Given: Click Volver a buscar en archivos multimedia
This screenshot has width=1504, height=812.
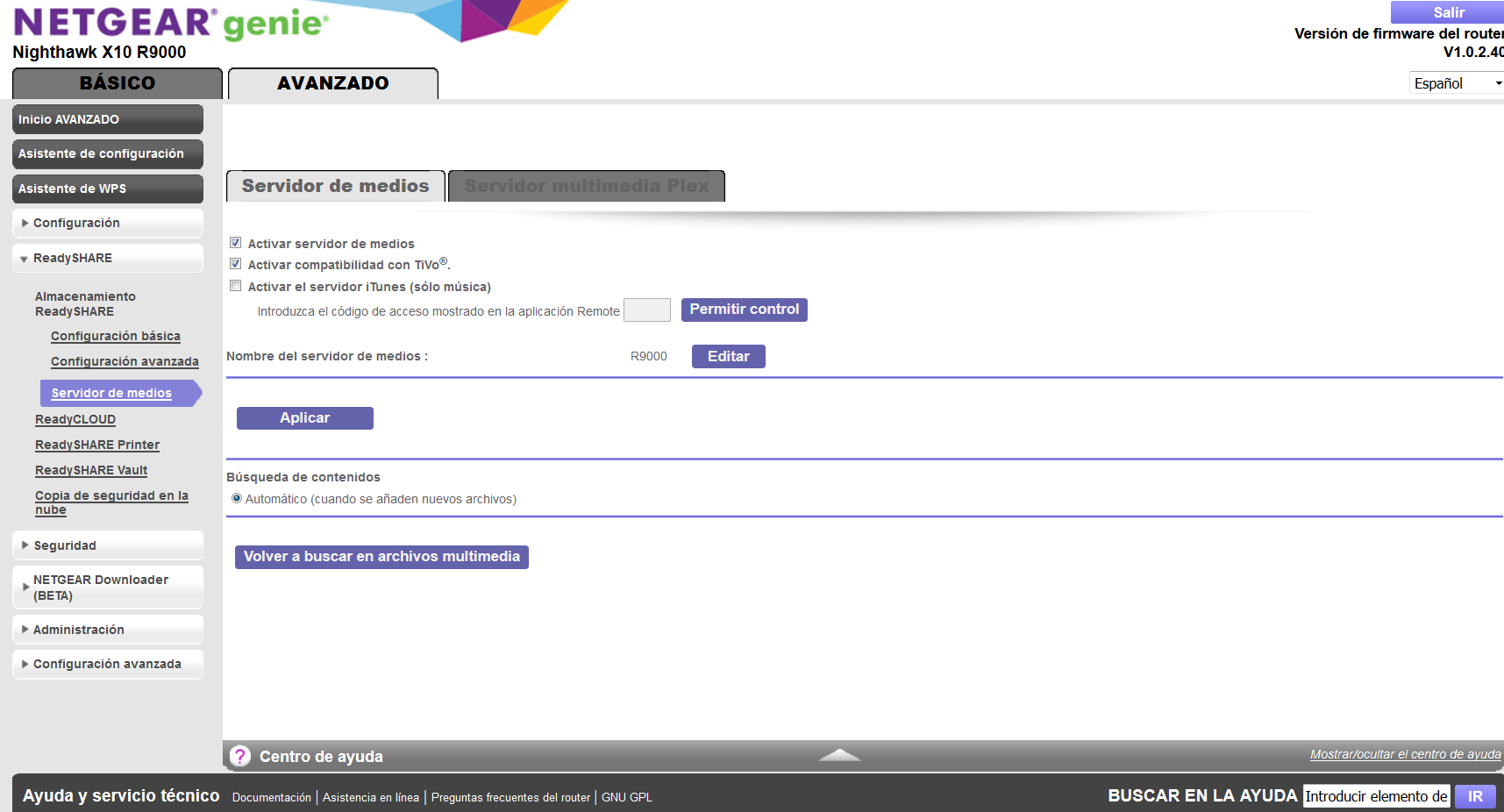Looking at the screenshot, I should (x=381, y=557).
